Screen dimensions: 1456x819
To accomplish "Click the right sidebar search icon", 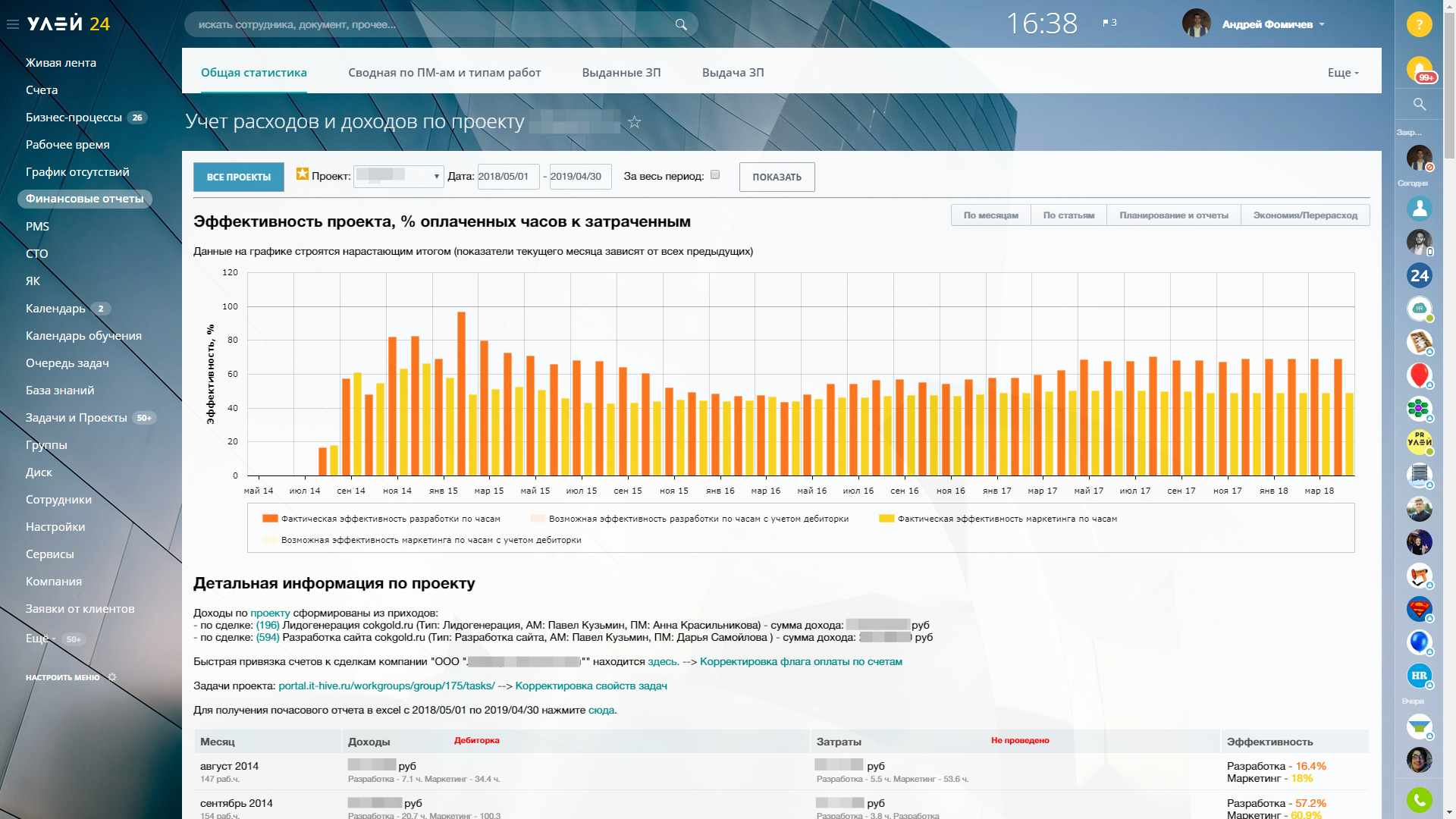I will point(1420,104).
